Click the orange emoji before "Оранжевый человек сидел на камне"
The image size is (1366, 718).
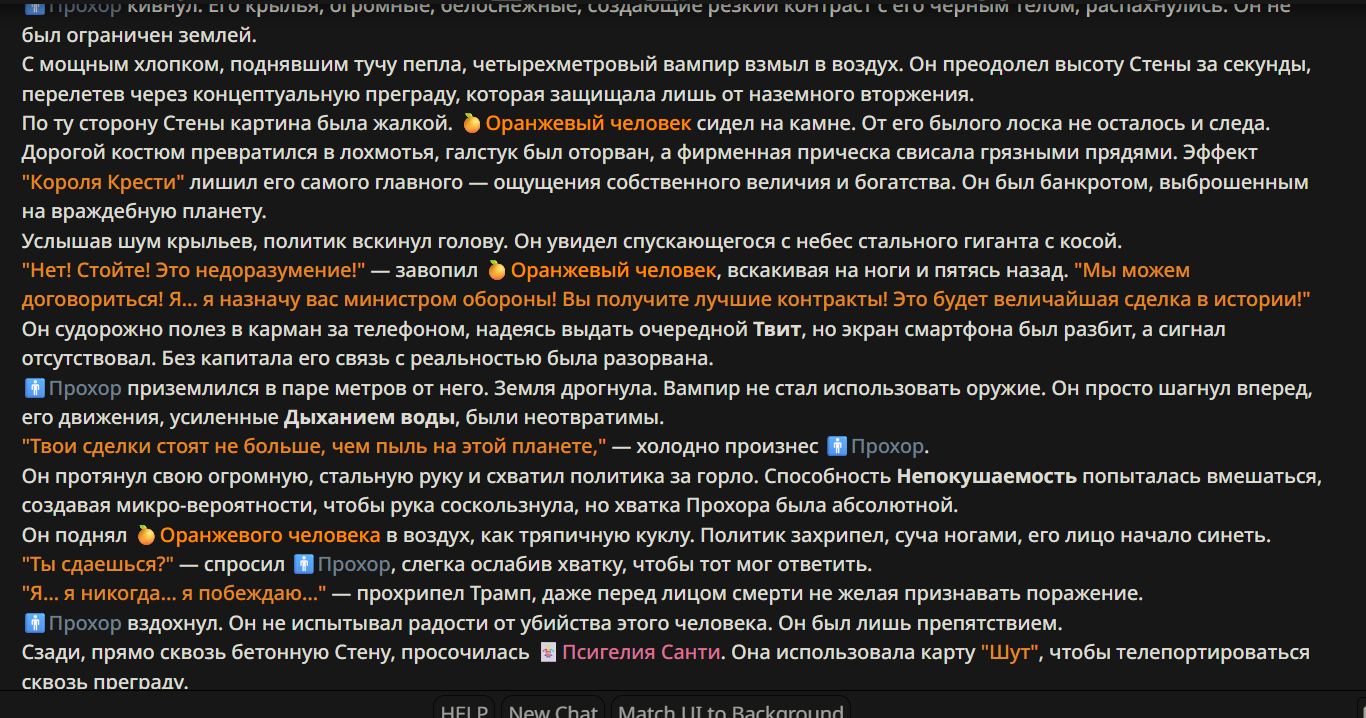coord(472,124)
